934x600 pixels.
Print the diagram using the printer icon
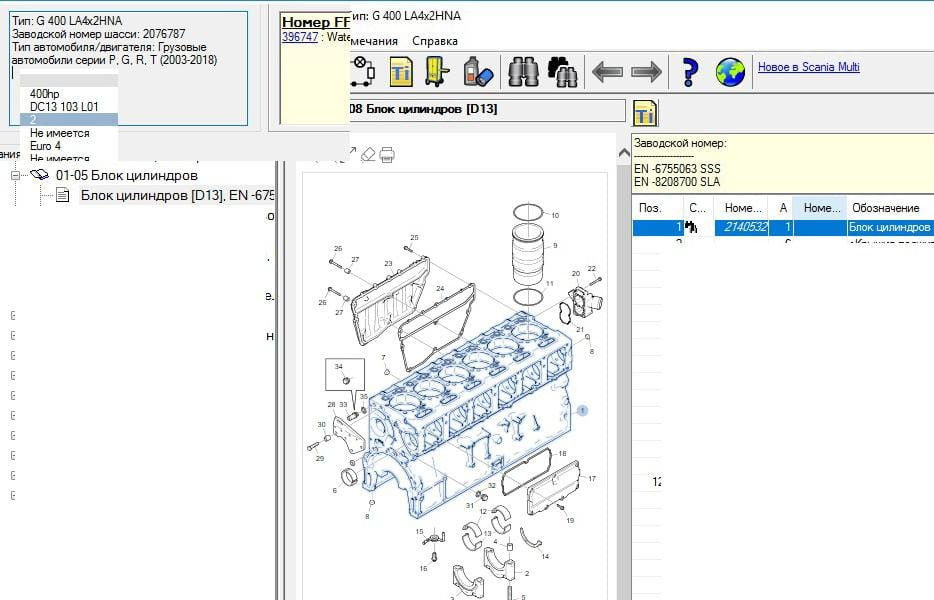point(388,154)
